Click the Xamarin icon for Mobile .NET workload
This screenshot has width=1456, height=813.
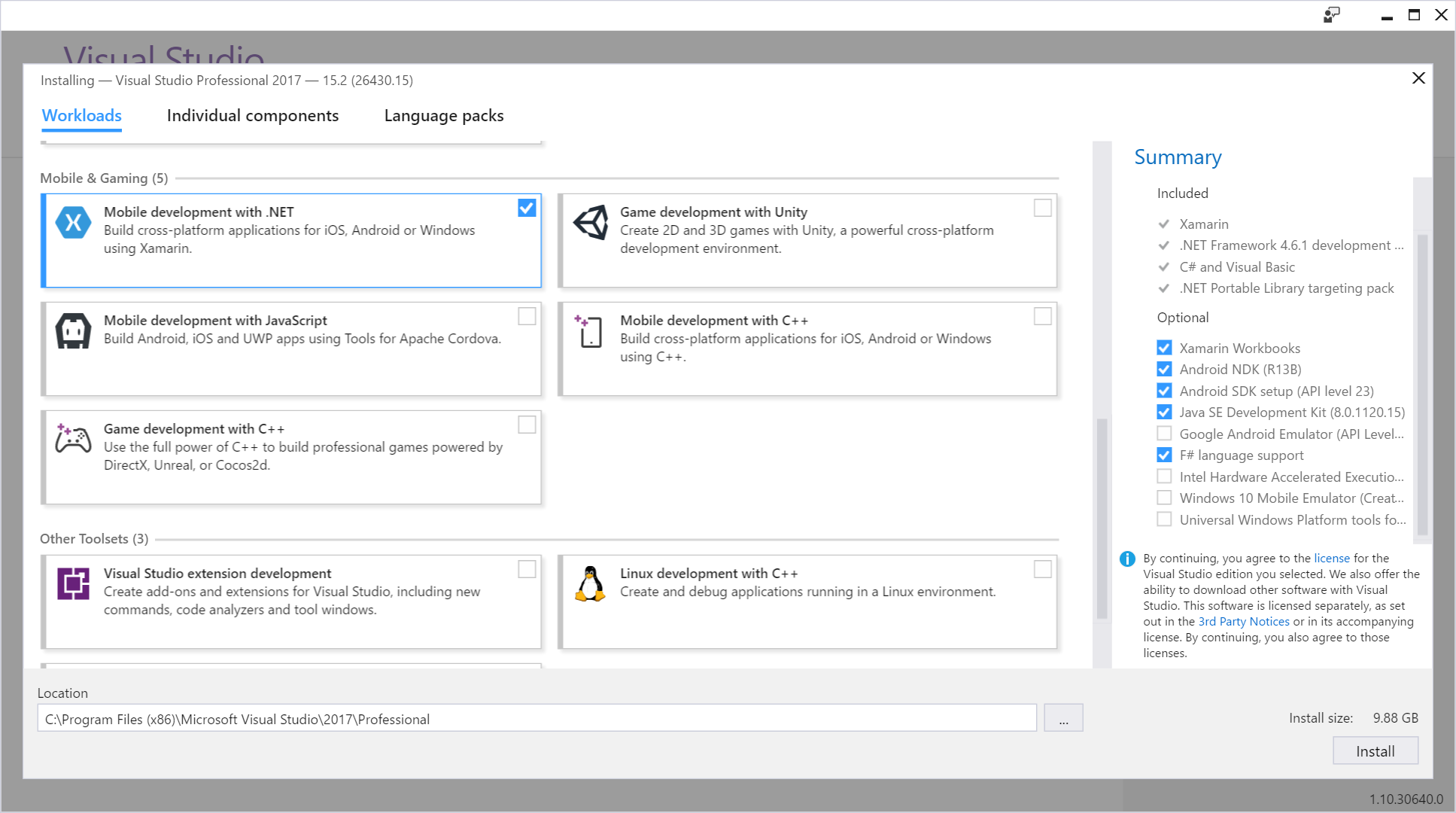pos(74,222)
